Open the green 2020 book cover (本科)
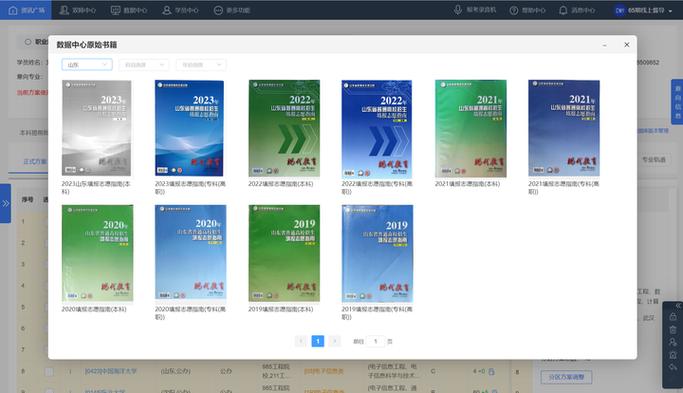683x393 pixels. (97, 253)
